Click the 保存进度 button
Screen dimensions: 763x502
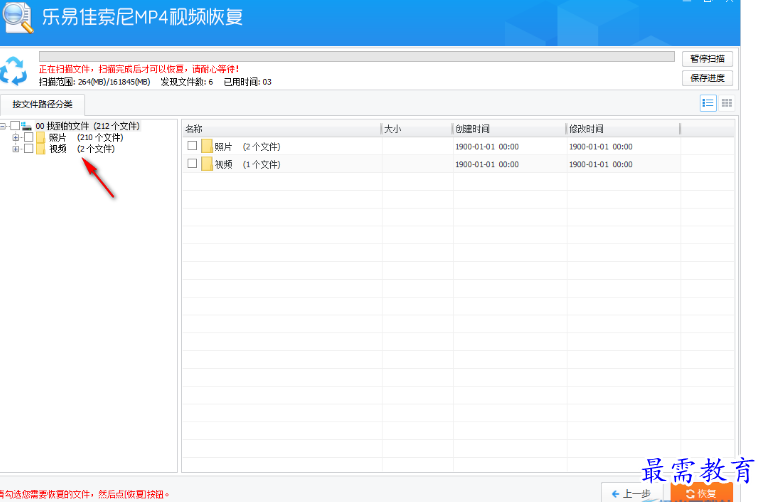pyautogui.click(x=707, y=78)
